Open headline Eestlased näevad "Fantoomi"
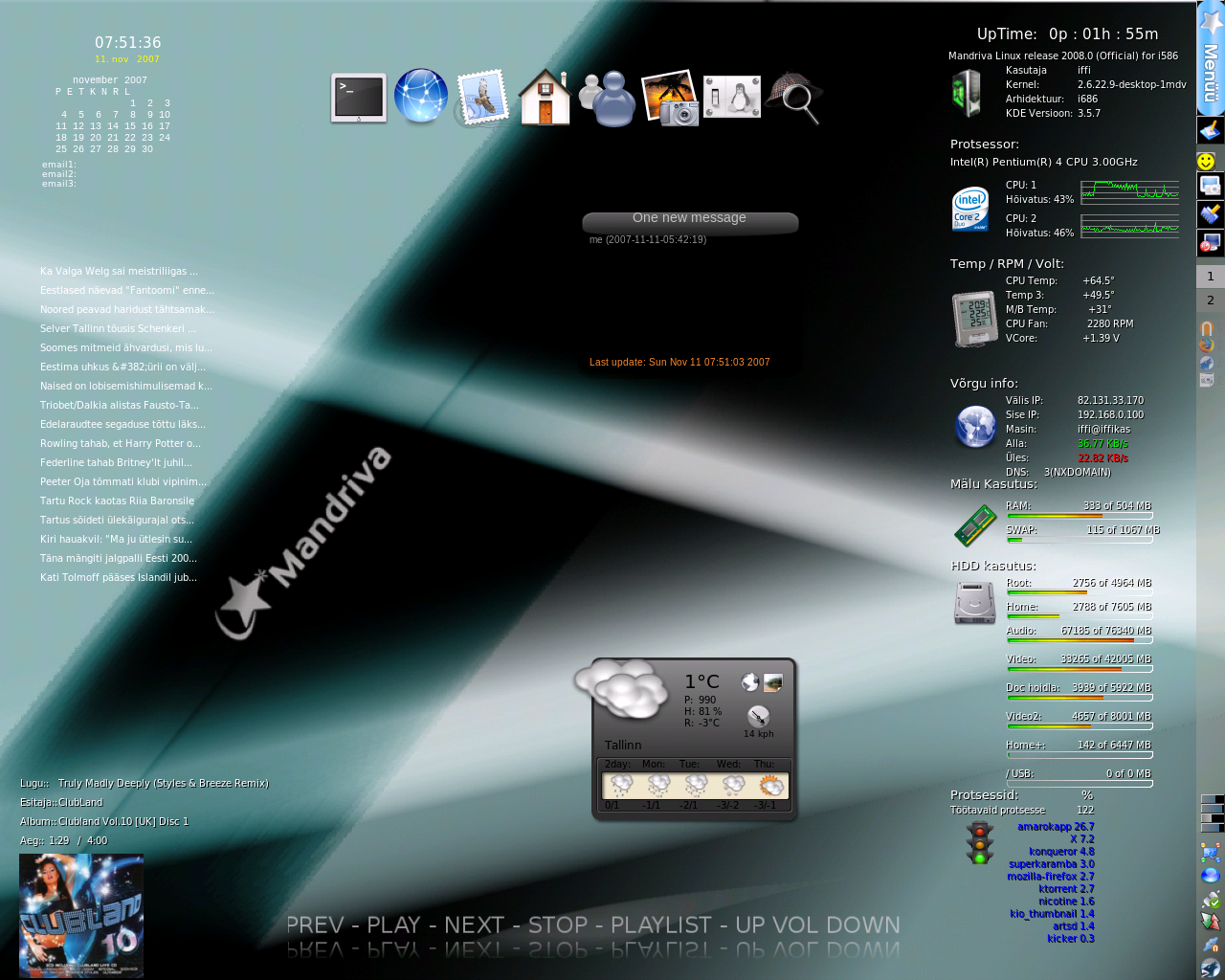The image size is (1225, 980). tap(127, 290)
